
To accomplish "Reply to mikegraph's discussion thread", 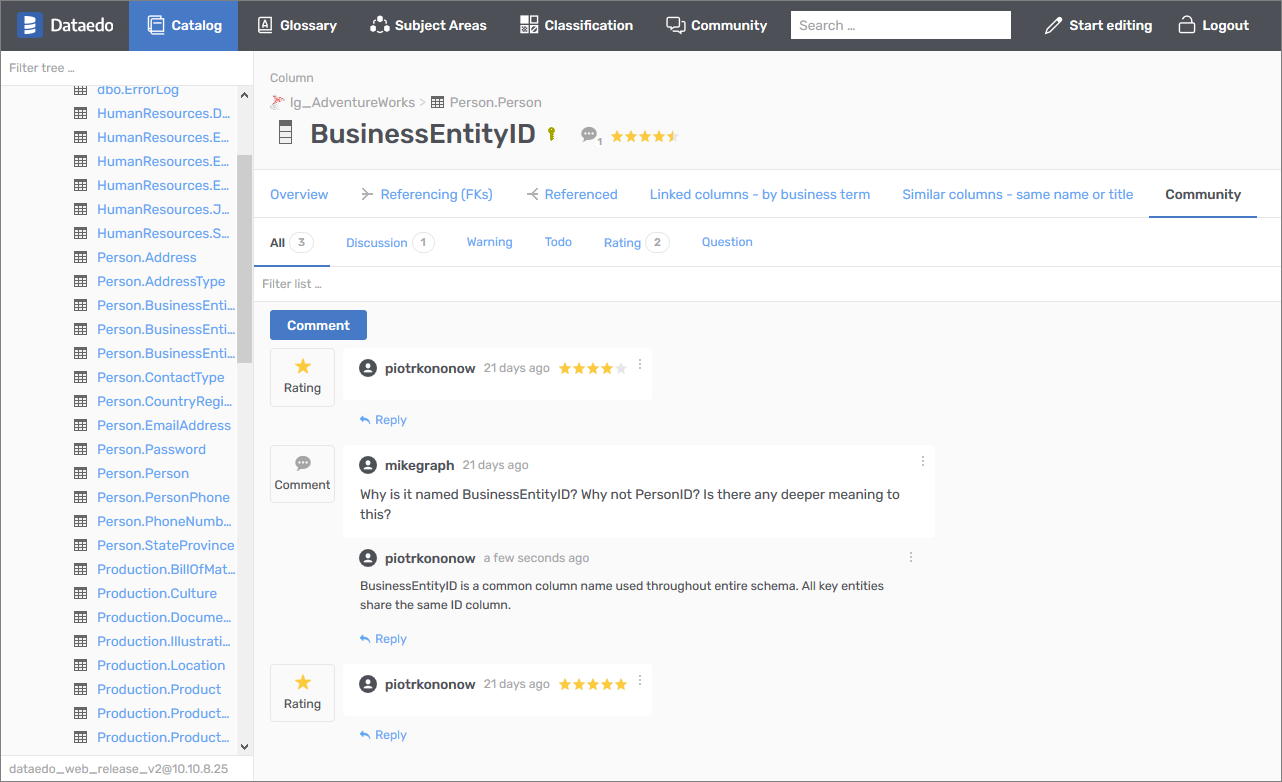I will [x=383, y=639].
